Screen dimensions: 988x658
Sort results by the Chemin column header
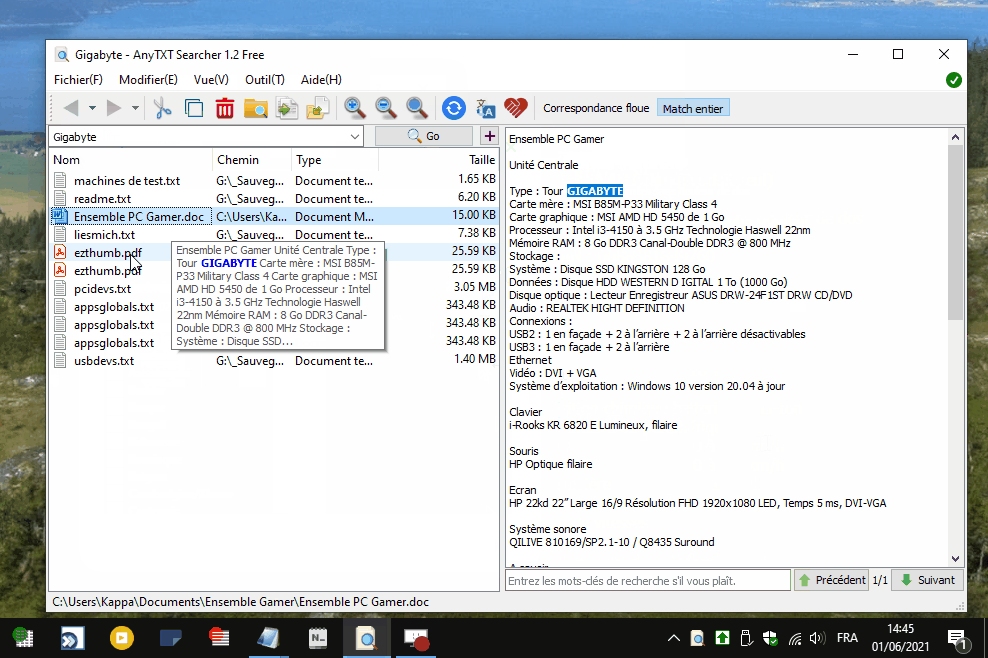pos(251,160)
